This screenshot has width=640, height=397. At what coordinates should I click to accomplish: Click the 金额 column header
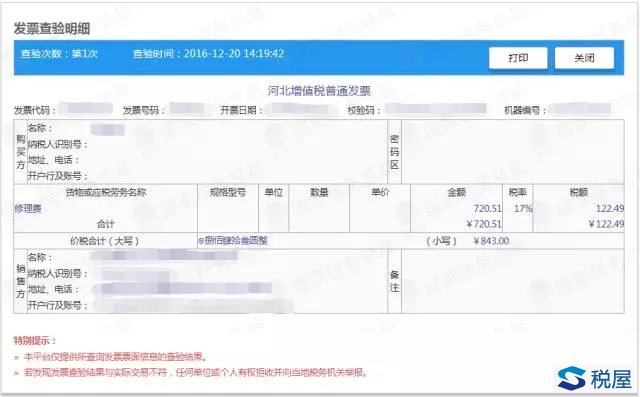click(x=456, y=192)
